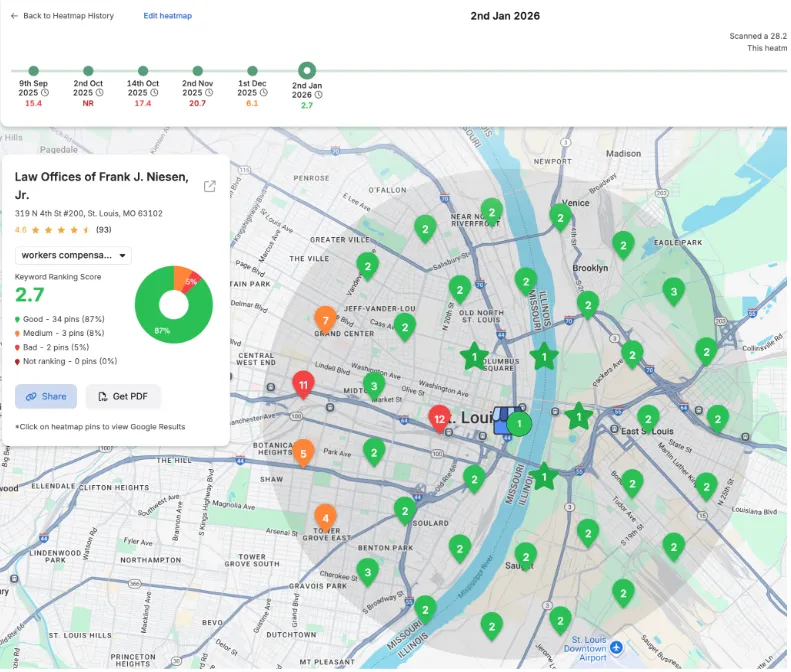Click green pin 3 near Cherokee St
Image resolution: width=791 pixels, height=672 pixels.
(368, 573)
